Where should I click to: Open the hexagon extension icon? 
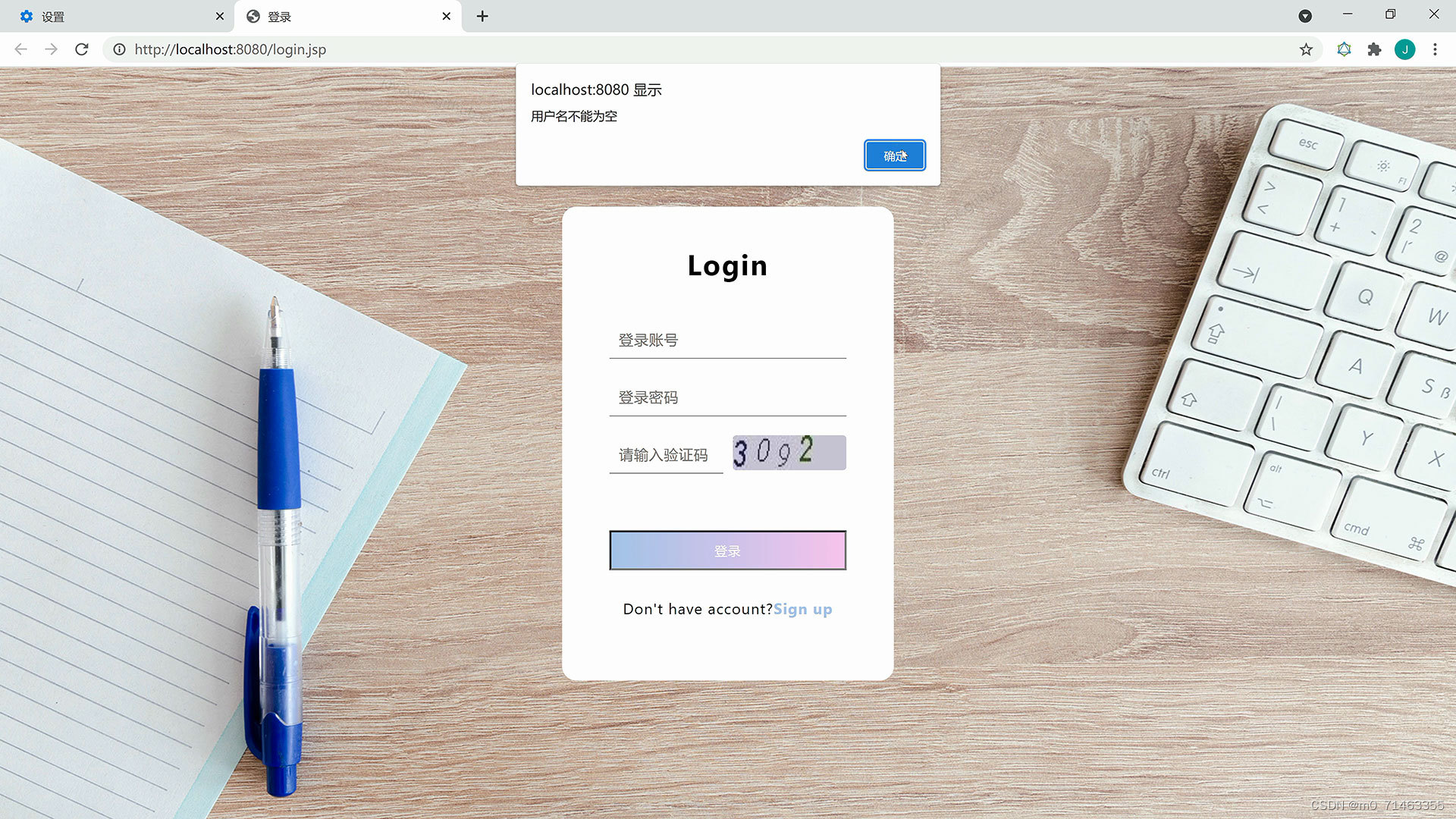(1344, 49)
